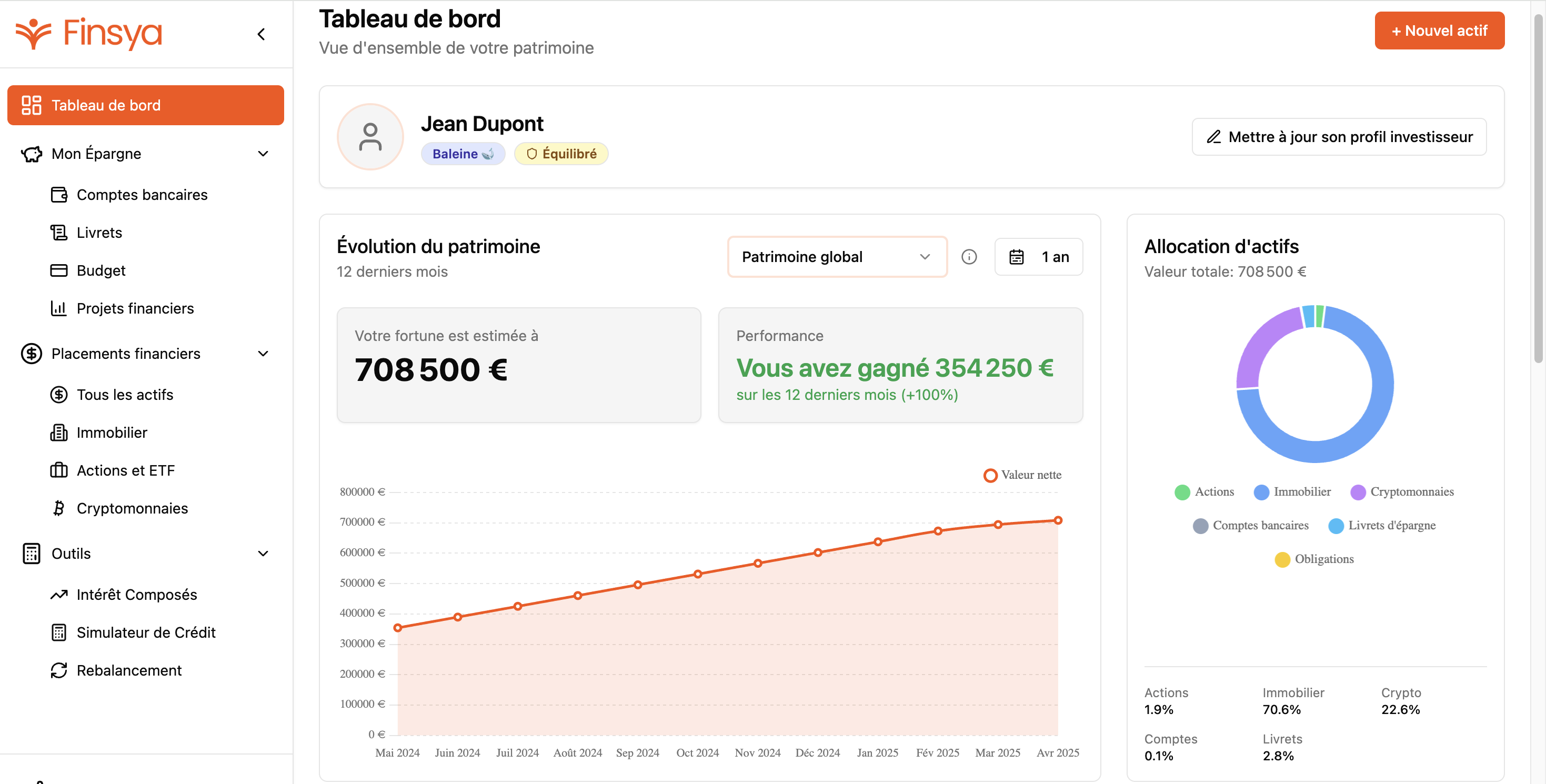Collapse the Placements financiers section

[263, 354]
